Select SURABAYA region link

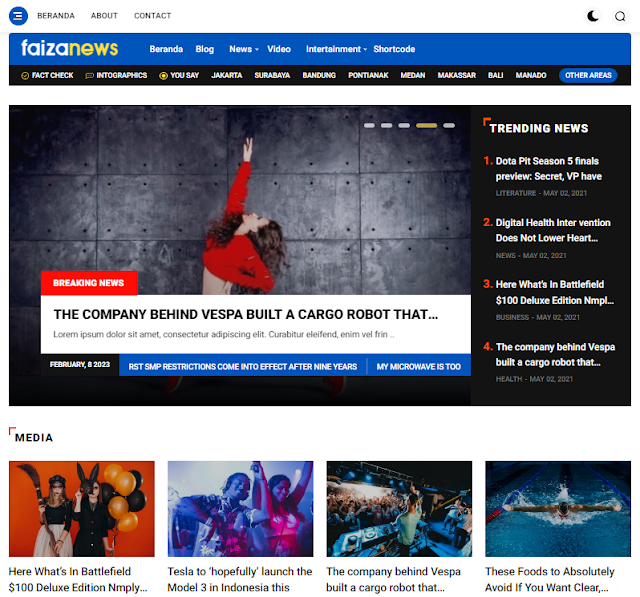(x=272, y=75)
